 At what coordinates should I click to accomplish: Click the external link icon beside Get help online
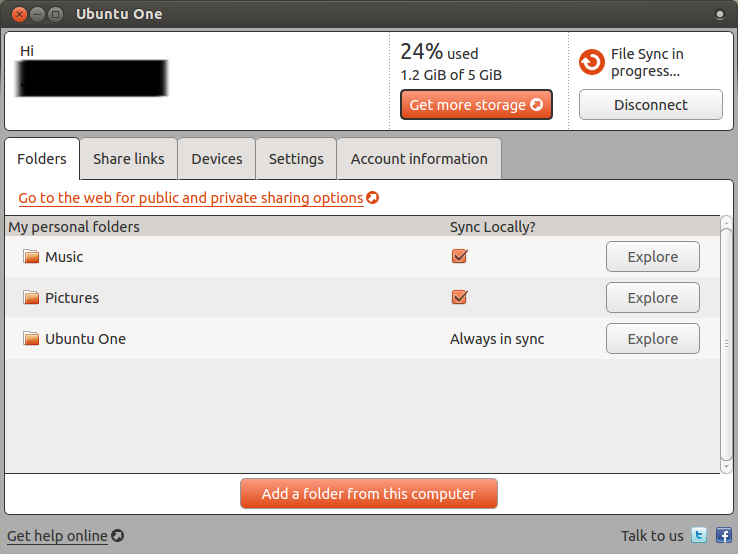tap(117, 536)
